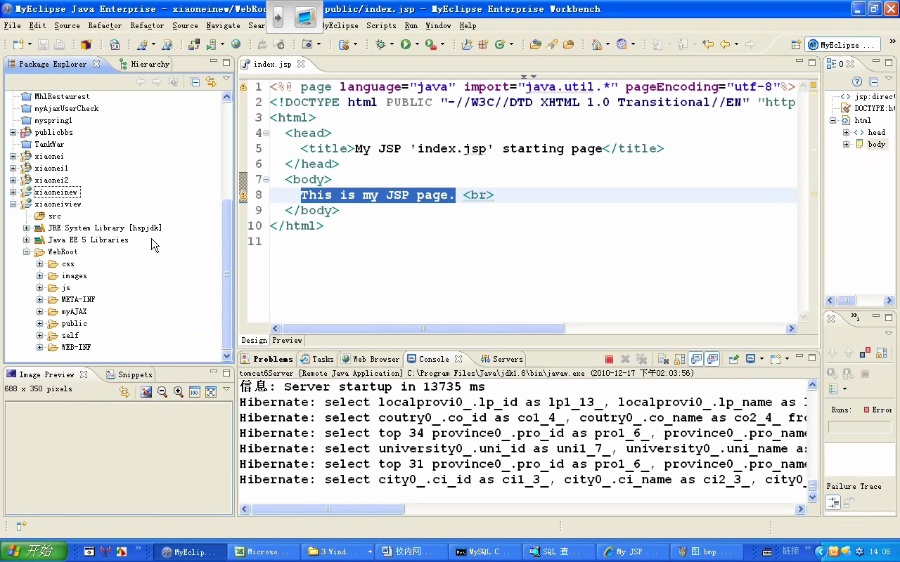Click the Open Console icon
This screenshot has height=562, width=900.
[x=775, y=359]
